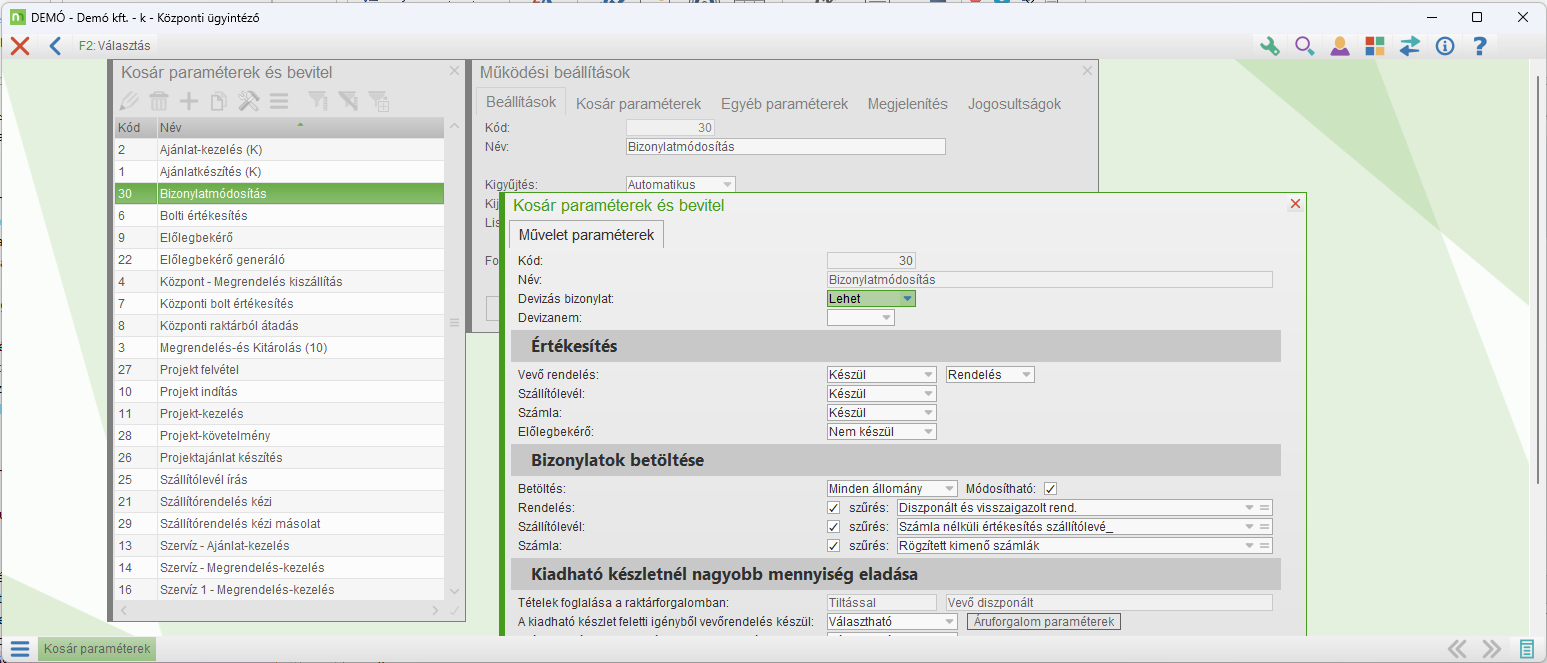Open the Devizás bizonylat dropdown showing Lehet

point(871,298)
